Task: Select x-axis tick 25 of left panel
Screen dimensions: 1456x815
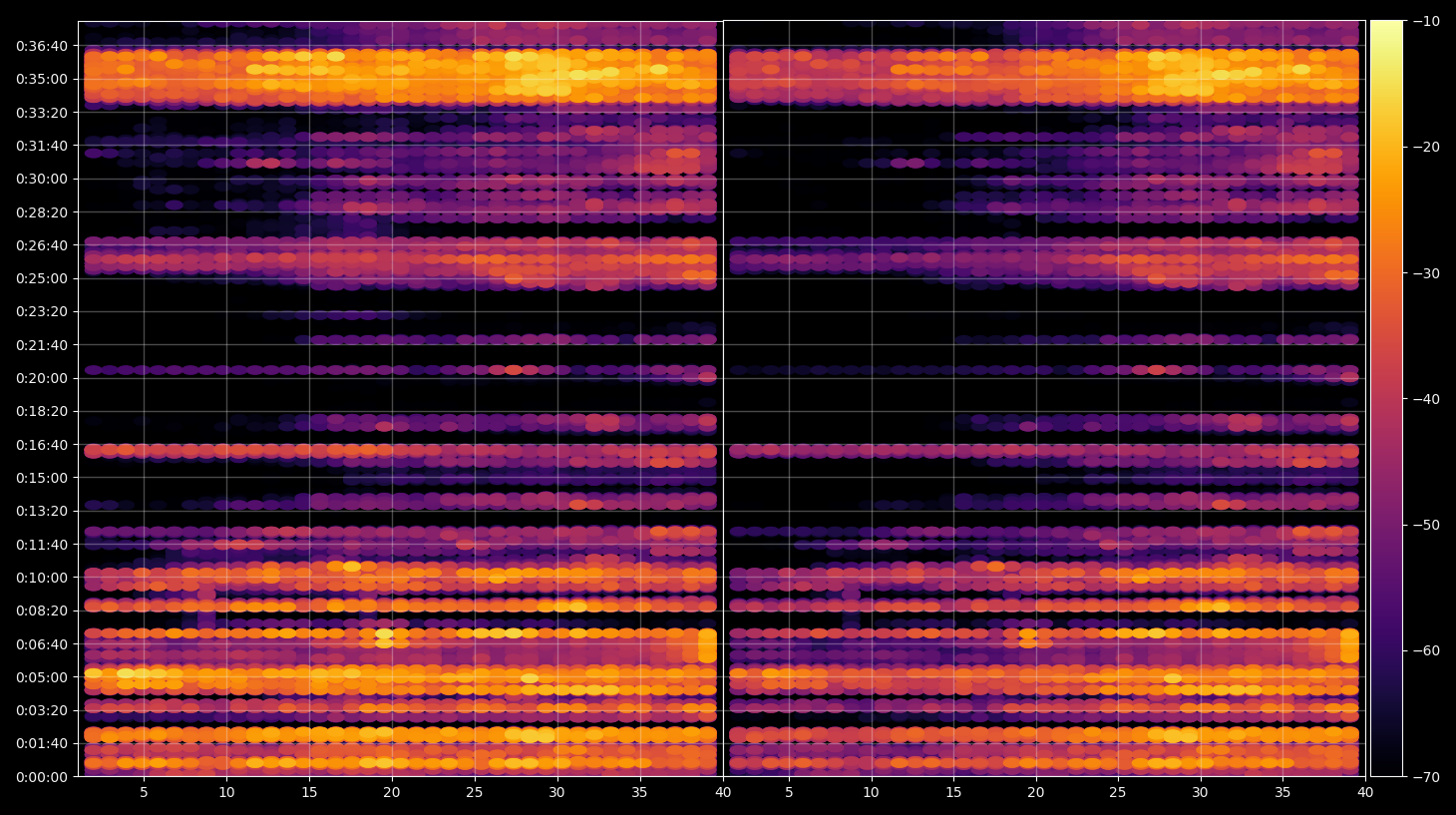Action: [474, 793]
